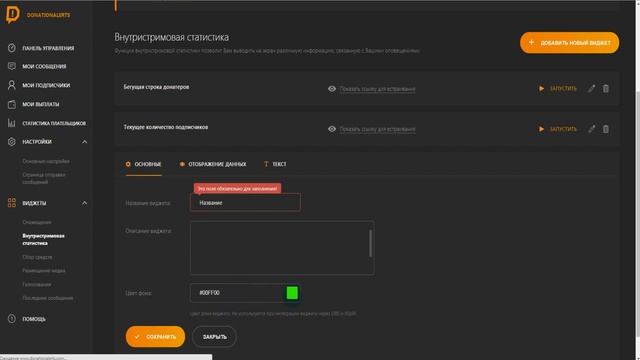This screenshot has width=640, height=360.
Task: Click the Сохранить button
Action: tap(155, 337)
